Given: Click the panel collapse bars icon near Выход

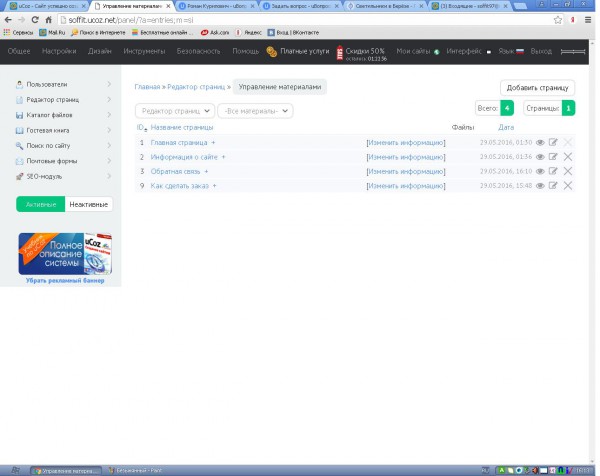Looking at the screenshot, I should [573, 51].
